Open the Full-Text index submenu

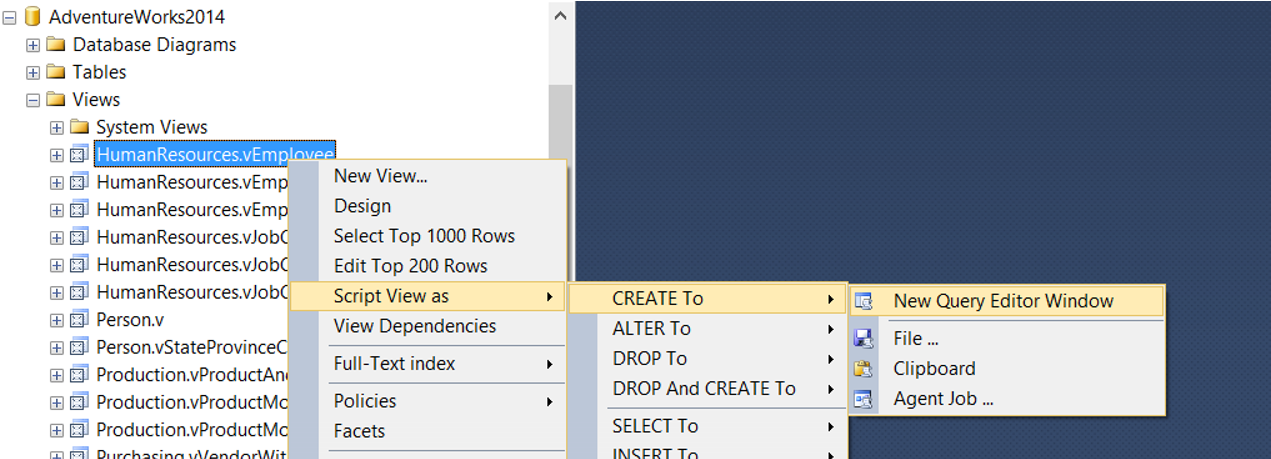[x=428, y=364]
